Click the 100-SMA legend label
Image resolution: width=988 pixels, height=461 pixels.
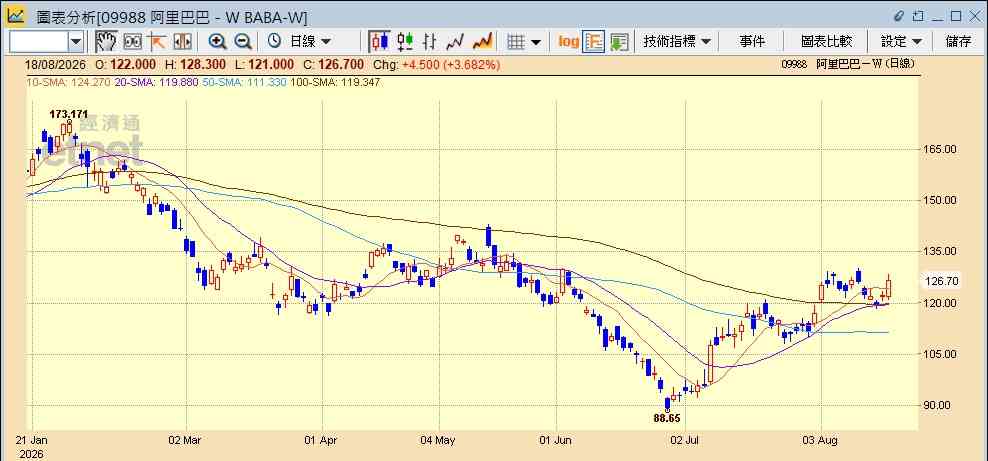tap(335, 82)
